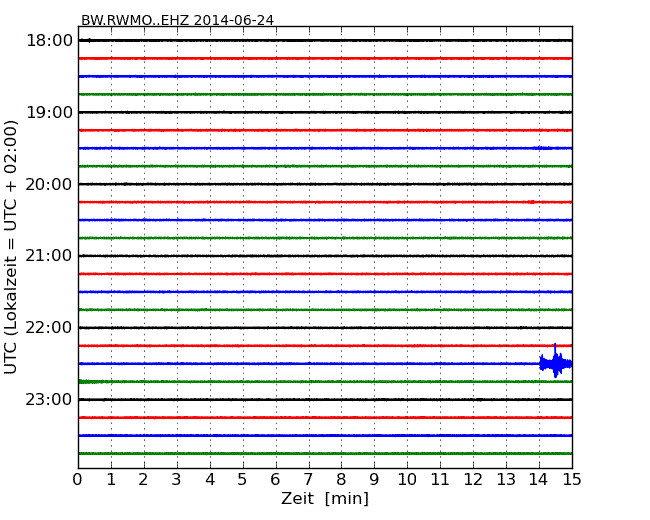Viewport: 650px width, 520px height.
Task: Click x-axis tick label 10
Action: (x=407, y=479)
